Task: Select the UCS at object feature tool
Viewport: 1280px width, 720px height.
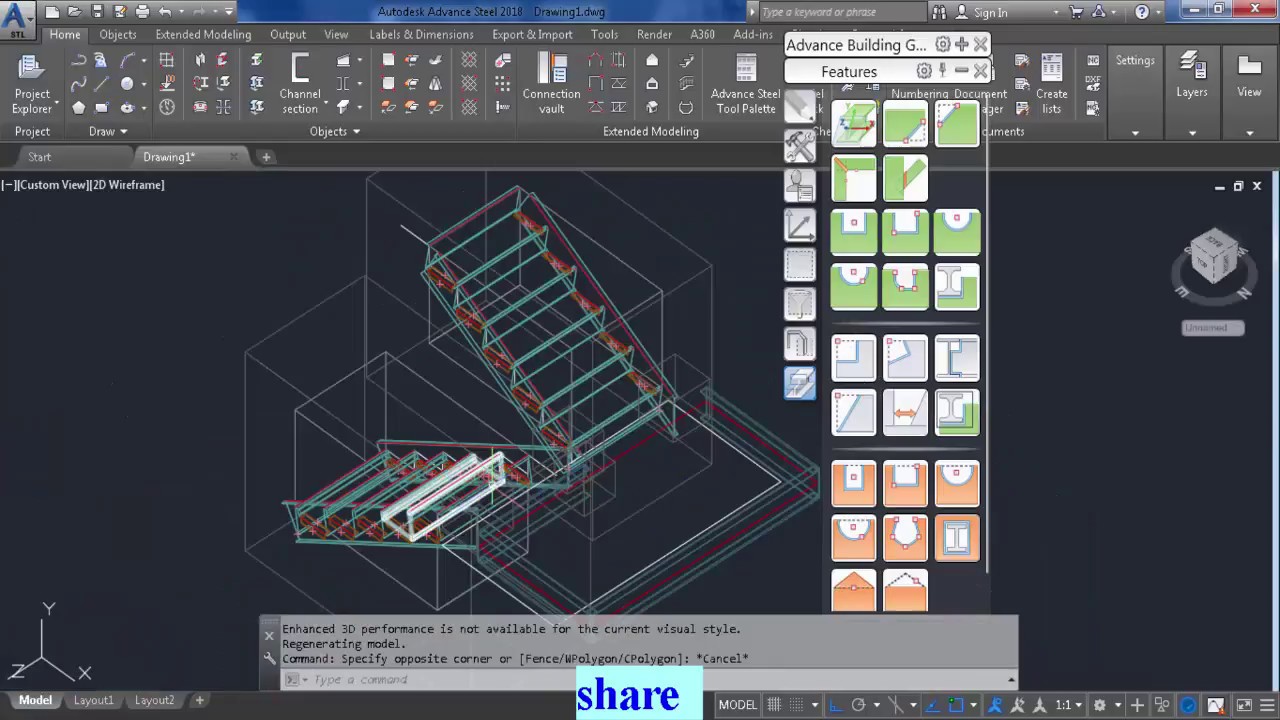Action: (x=854, y=124)
